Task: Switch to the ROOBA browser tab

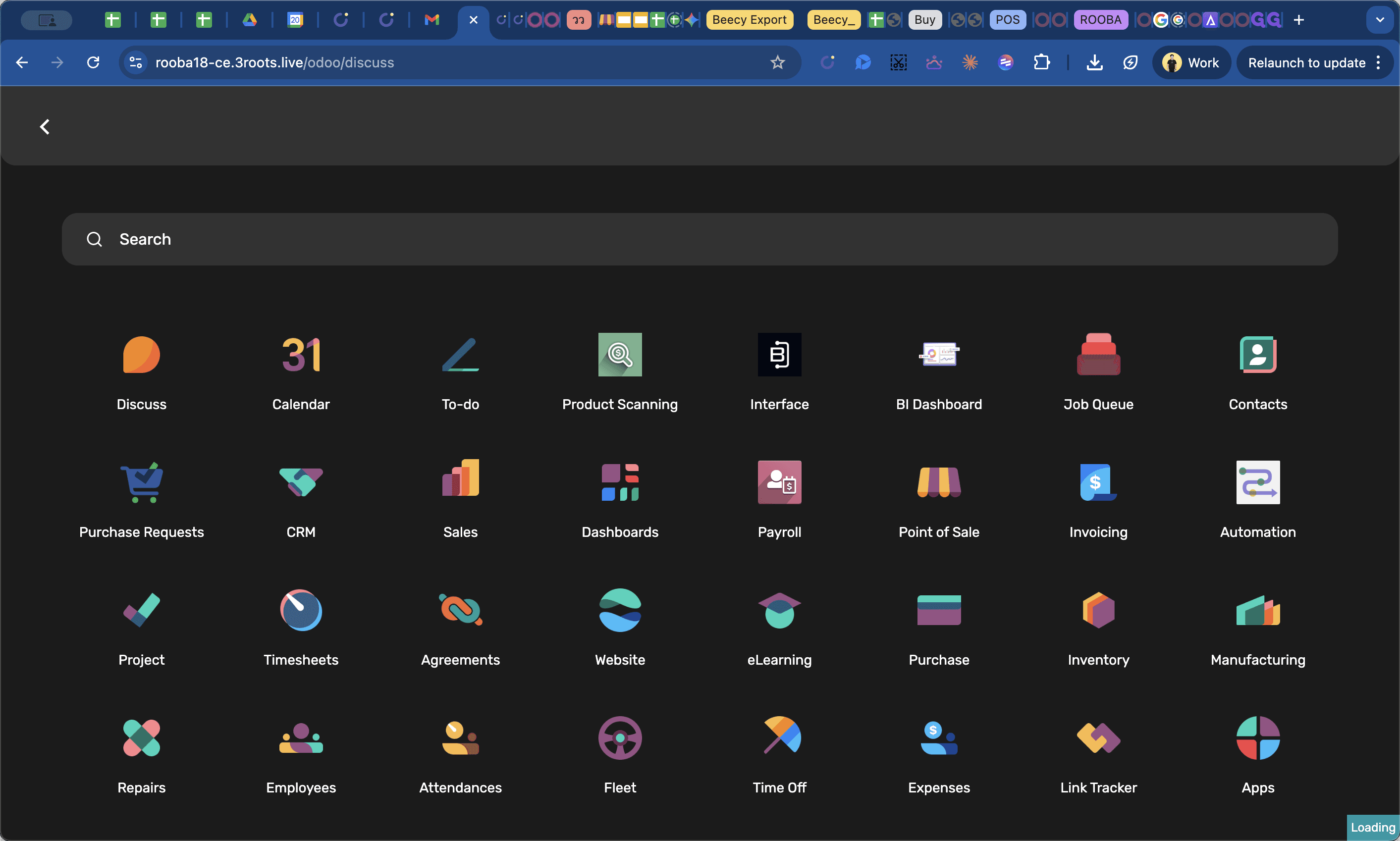Action: coord(1100,20)
